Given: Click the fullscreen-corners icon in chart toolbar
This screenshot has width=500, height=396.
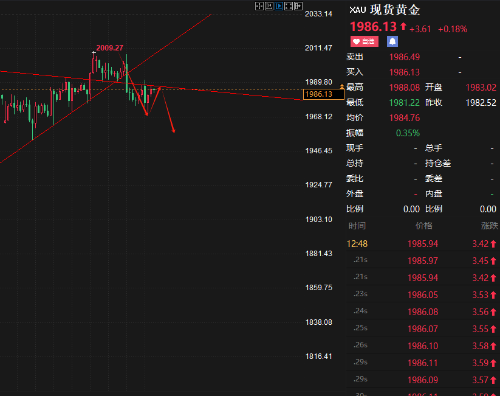Looking at the screenshot, I should point(288,6).
